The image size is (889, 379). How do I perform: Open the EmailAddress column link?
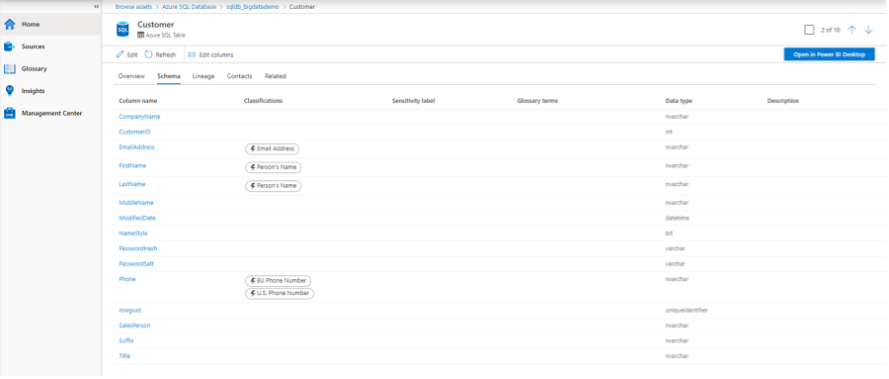[137, 147]
